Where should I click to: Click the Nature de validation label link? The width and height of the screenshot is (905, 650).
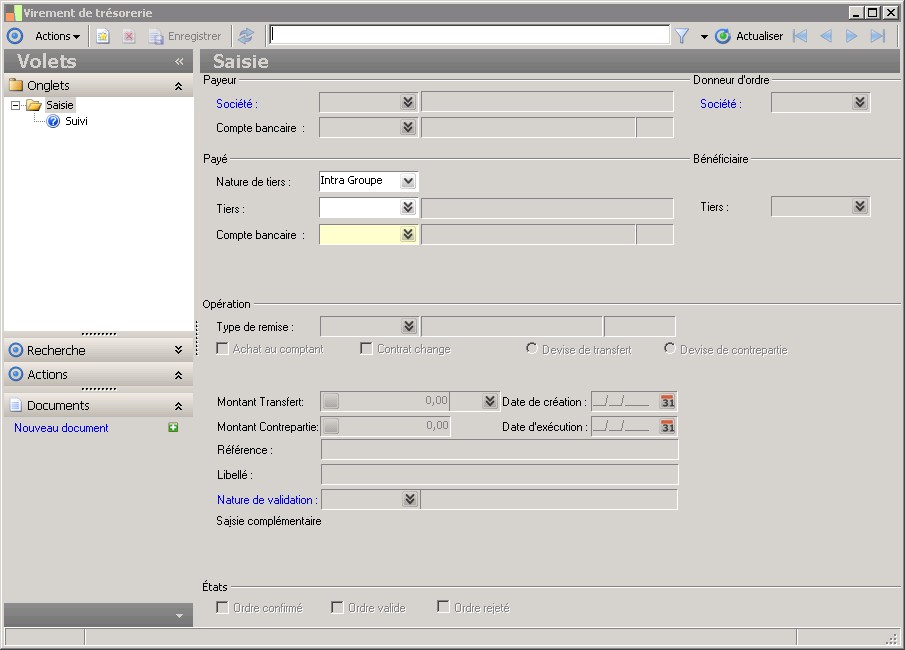(266, 500)
